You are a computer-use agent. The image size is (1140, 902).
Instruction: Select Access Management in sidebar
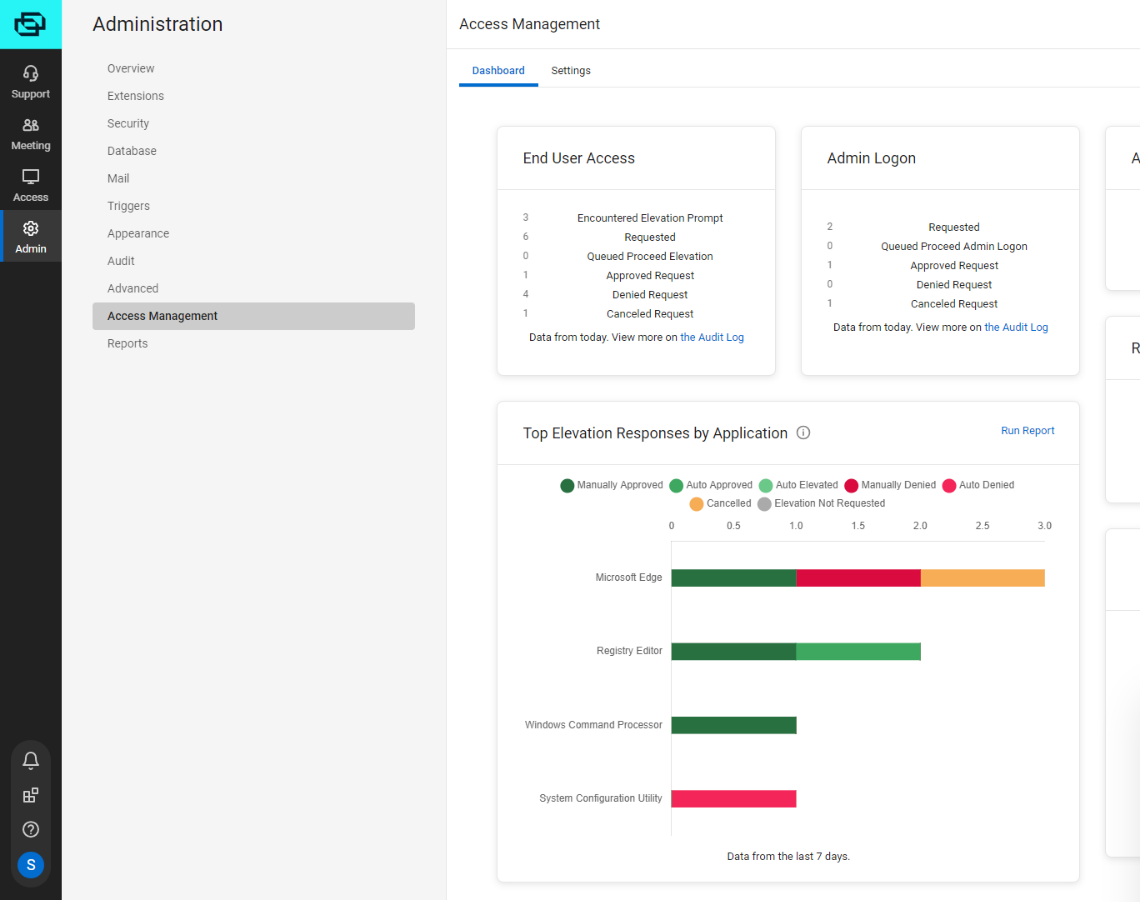(254, 316)
